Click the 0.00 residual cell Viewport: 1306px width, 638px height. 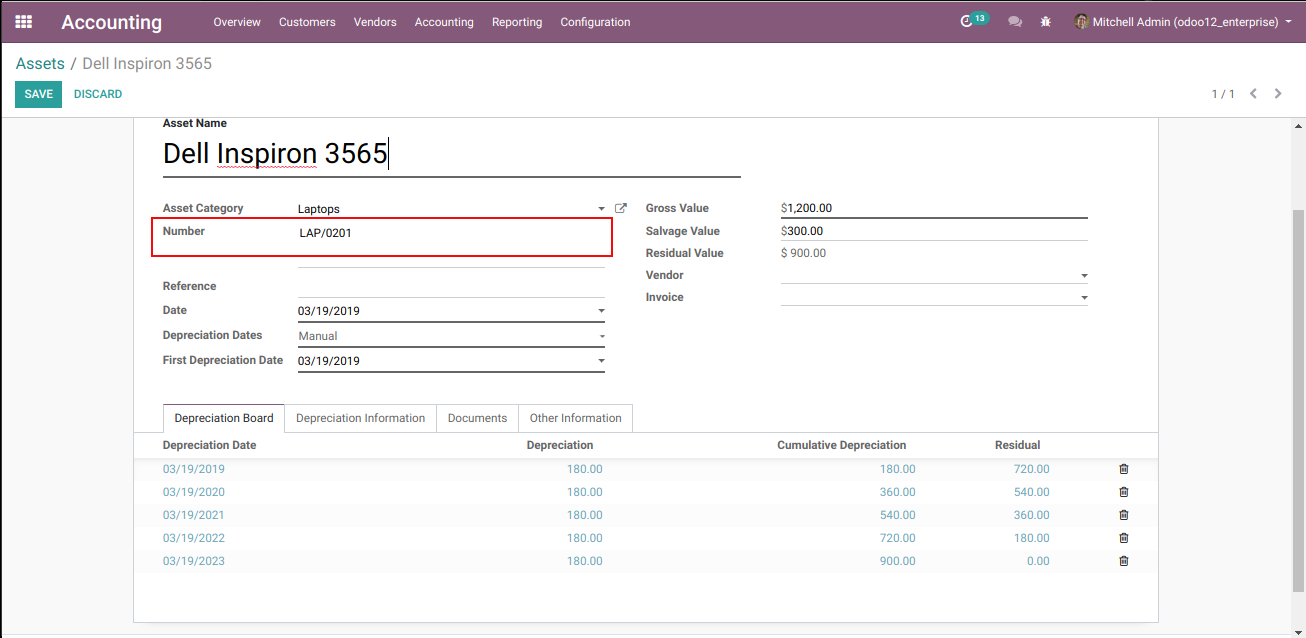[1038, 561]
